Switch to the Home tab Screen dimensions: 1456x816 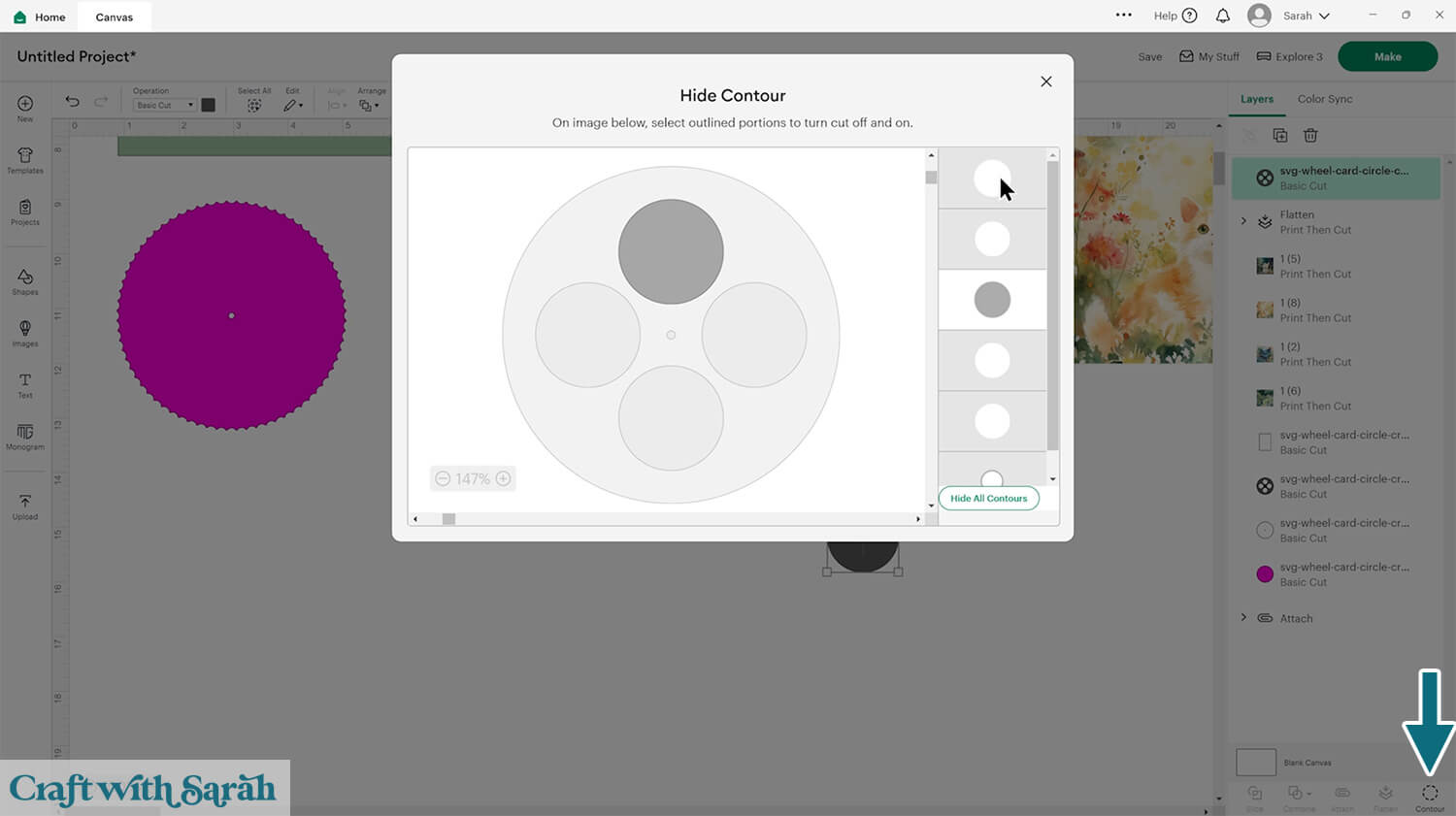(40, 16)
